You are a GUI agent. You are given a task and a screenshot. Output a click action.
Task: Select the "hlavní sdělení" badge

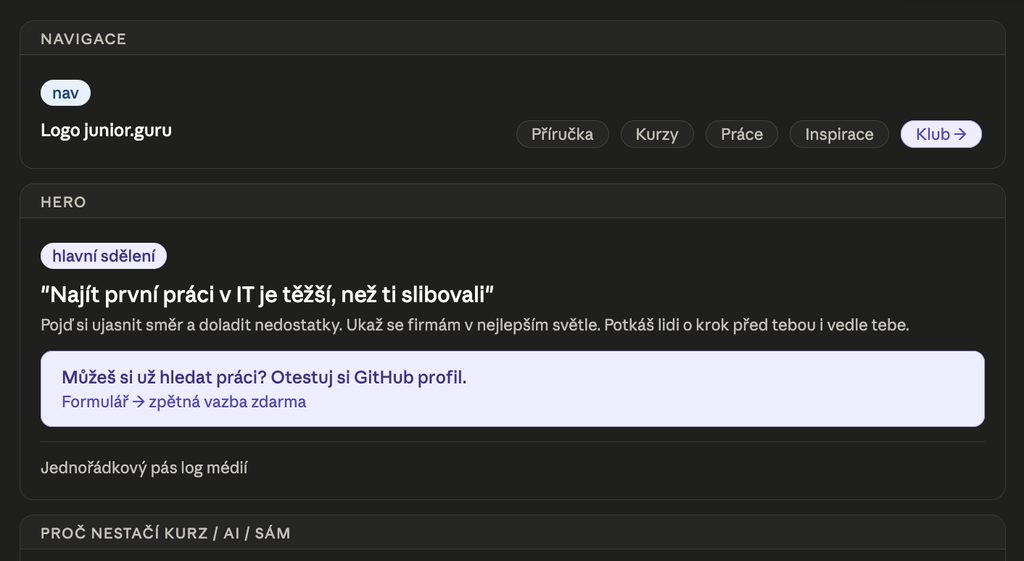pos(103,256)
